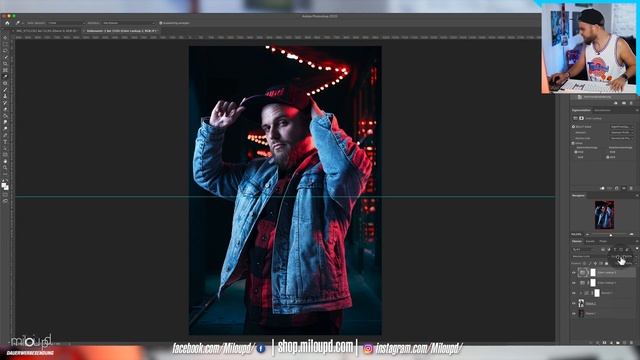640x360 pixels.
Task: Toggle visibility of the curves adjustment layer
Action: pyautogui.click(x=574, y=293)
